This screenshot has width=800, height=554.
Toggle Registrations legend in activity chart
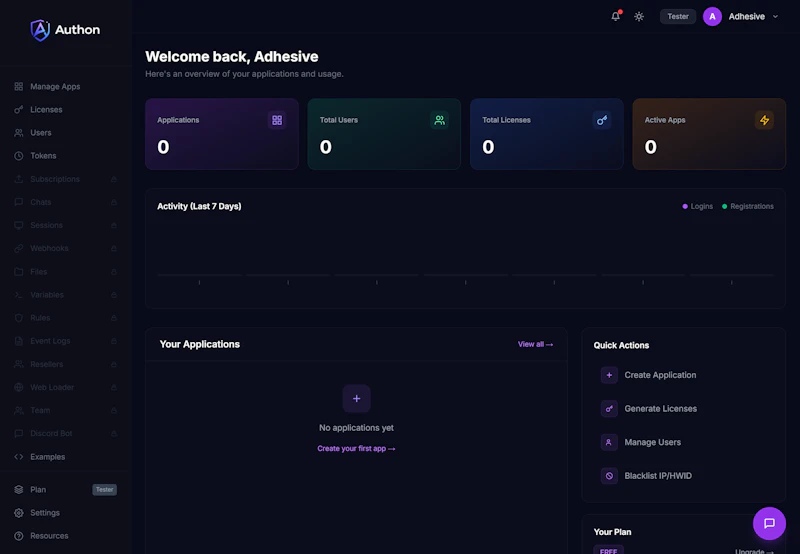pos(747,206)
